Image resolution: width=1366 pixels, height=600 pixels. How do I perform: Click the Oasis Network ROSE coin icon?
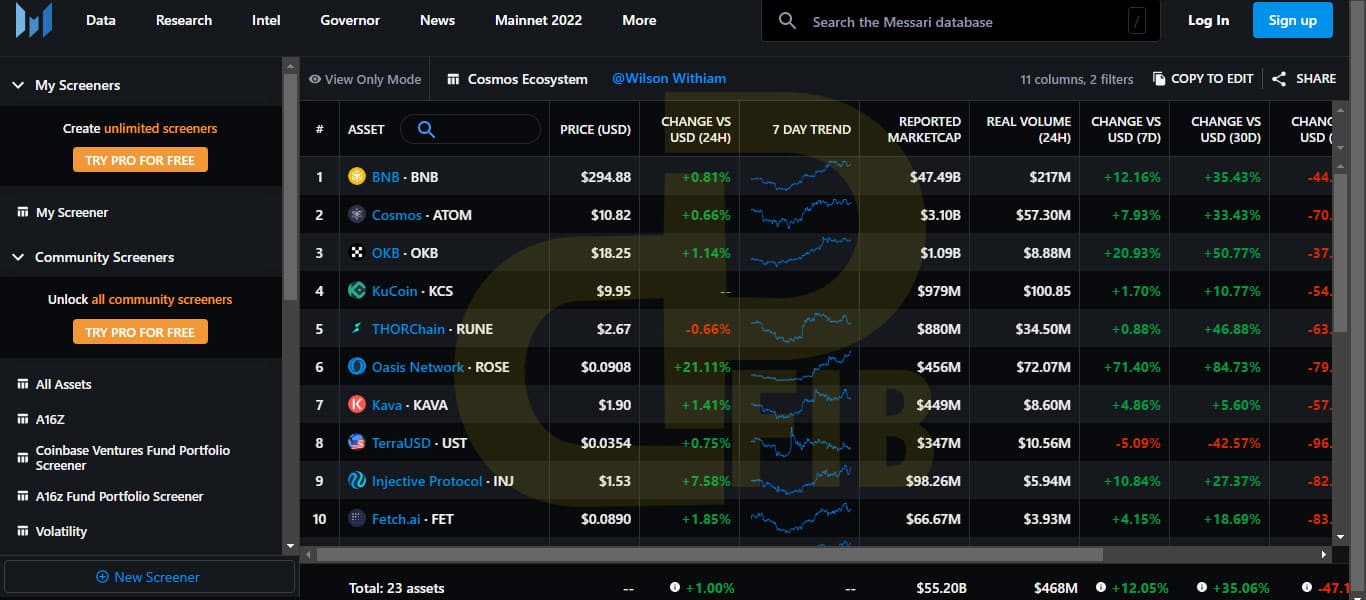(357, 367)
